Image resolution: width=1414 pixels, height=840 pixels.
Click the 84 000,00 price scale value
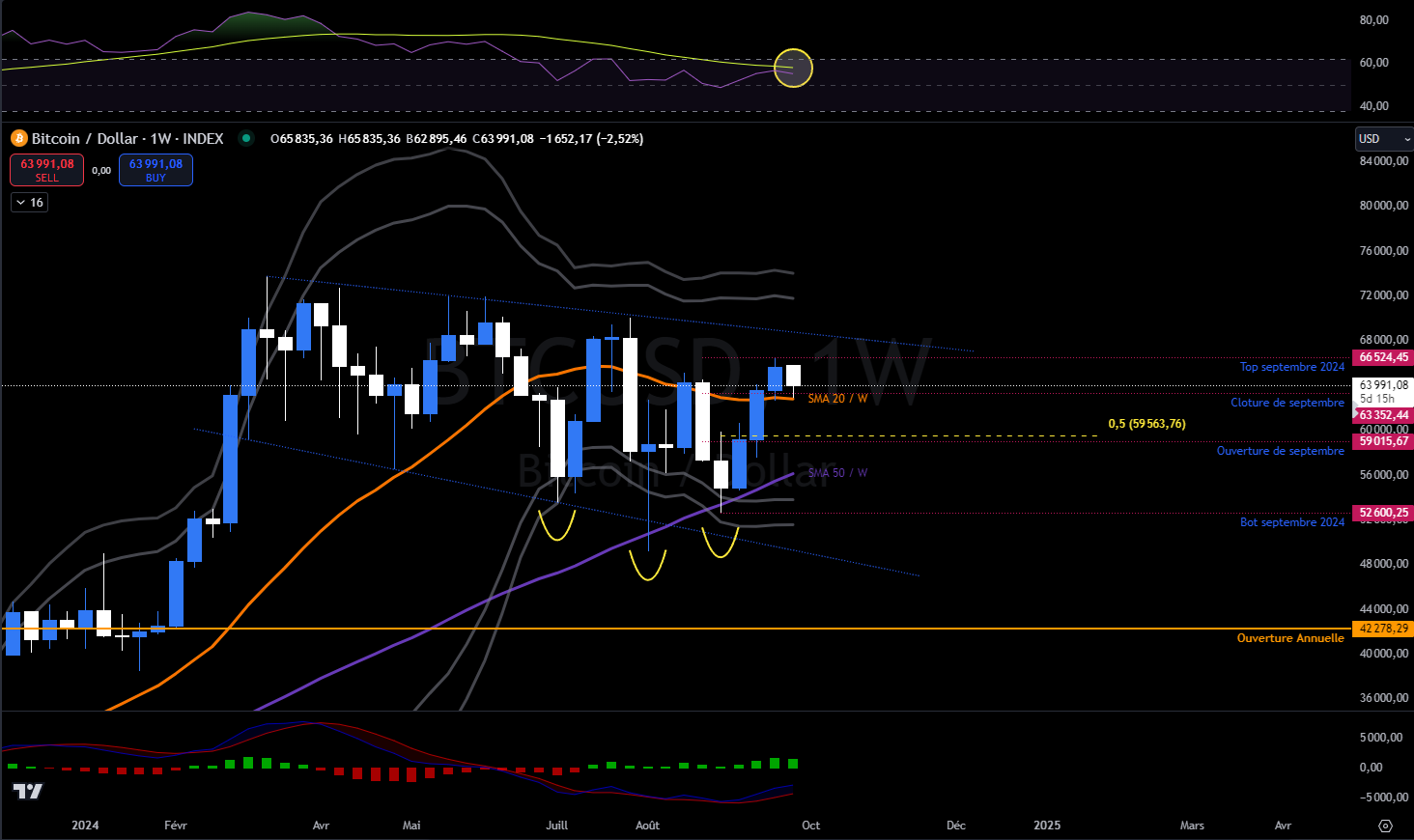pyautogui.click(x=1383, y=161)
